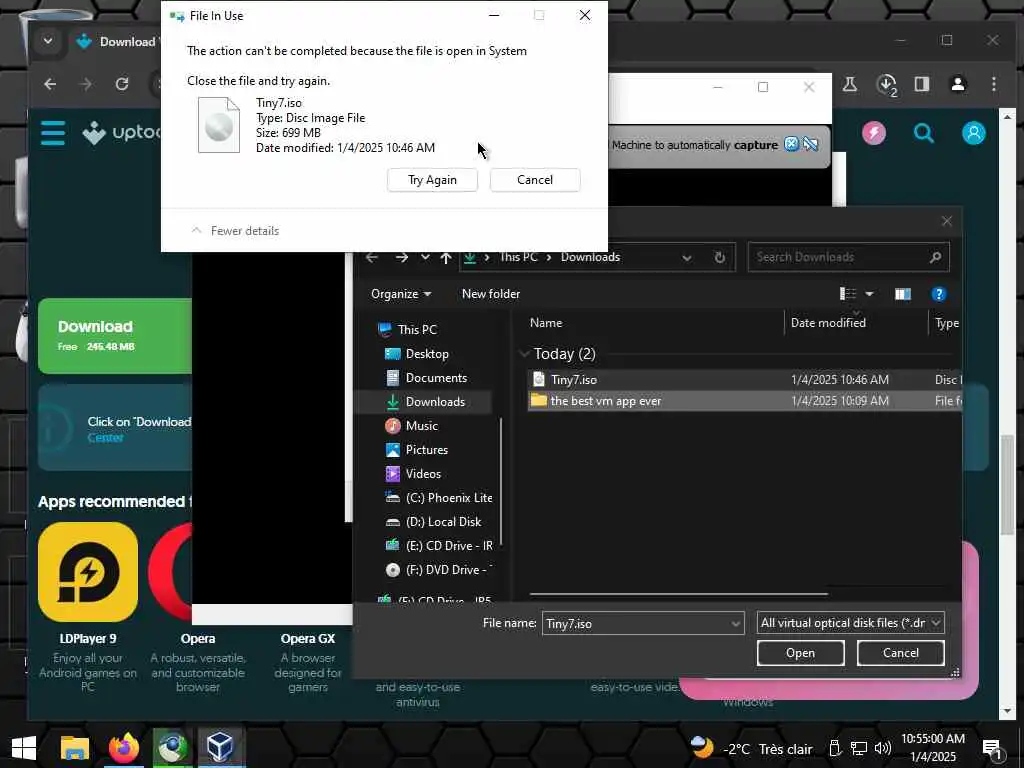The image size is (1024, 768).
Task: Click Downloads in the address breadcrumb
Action: pos(590,257)
